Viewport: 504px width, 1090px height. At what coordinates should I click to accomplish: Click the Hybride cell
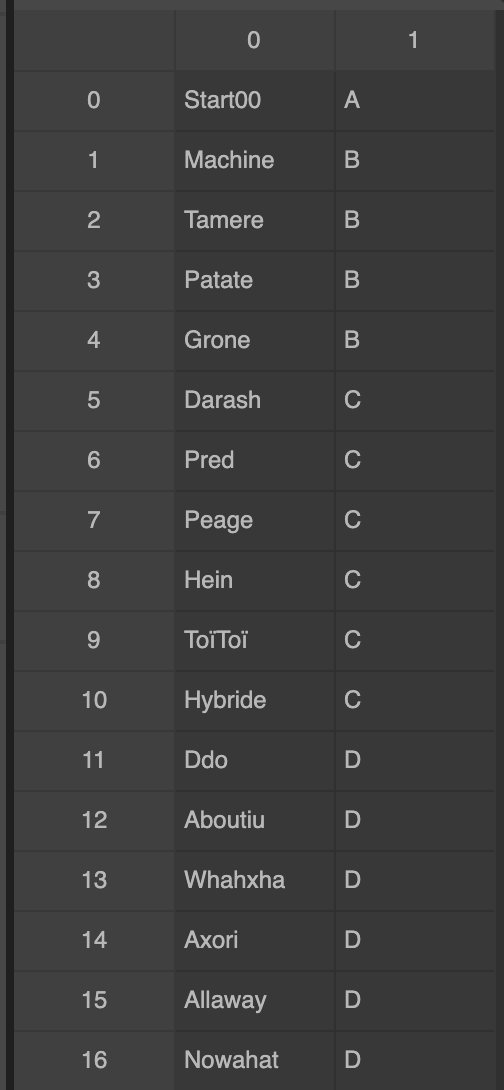254,700
